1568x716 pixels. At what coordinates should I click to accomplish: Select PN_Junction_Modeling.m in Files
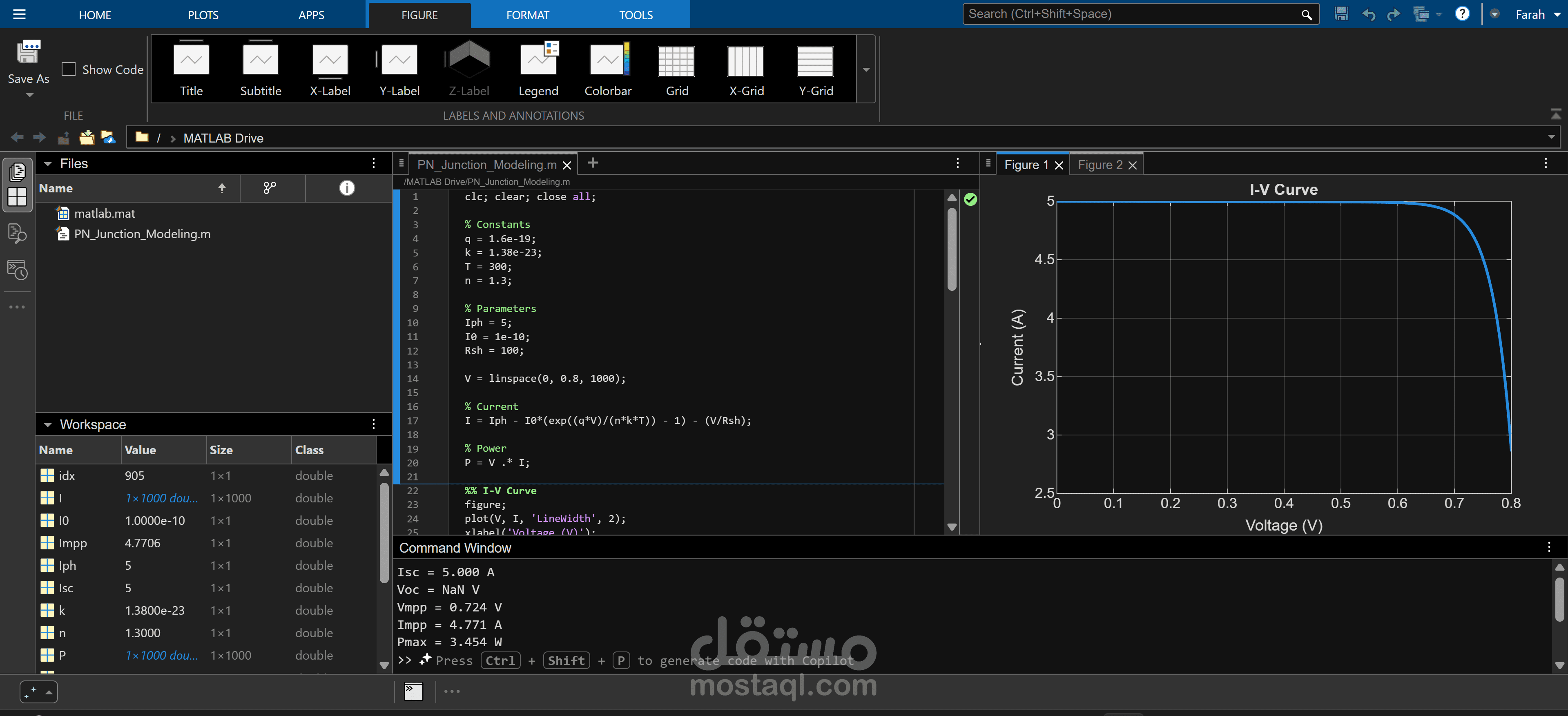(142, 234)
